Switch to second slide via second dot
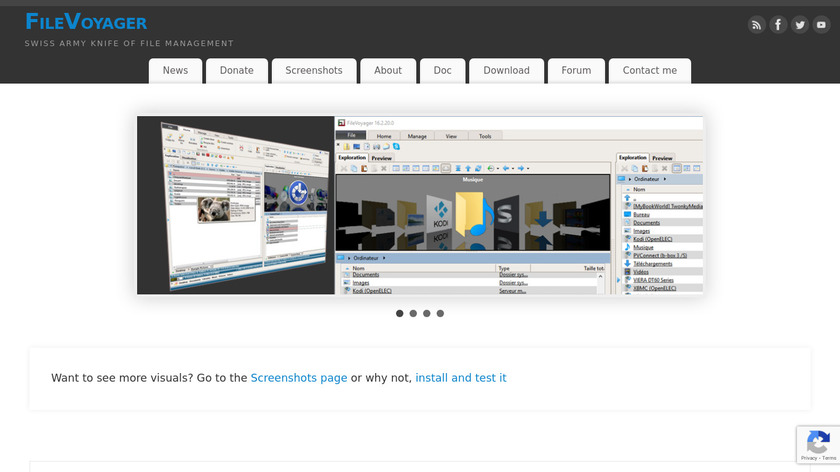Image resolution: width=840 pixels, height=472 pixels. (413, 313)
